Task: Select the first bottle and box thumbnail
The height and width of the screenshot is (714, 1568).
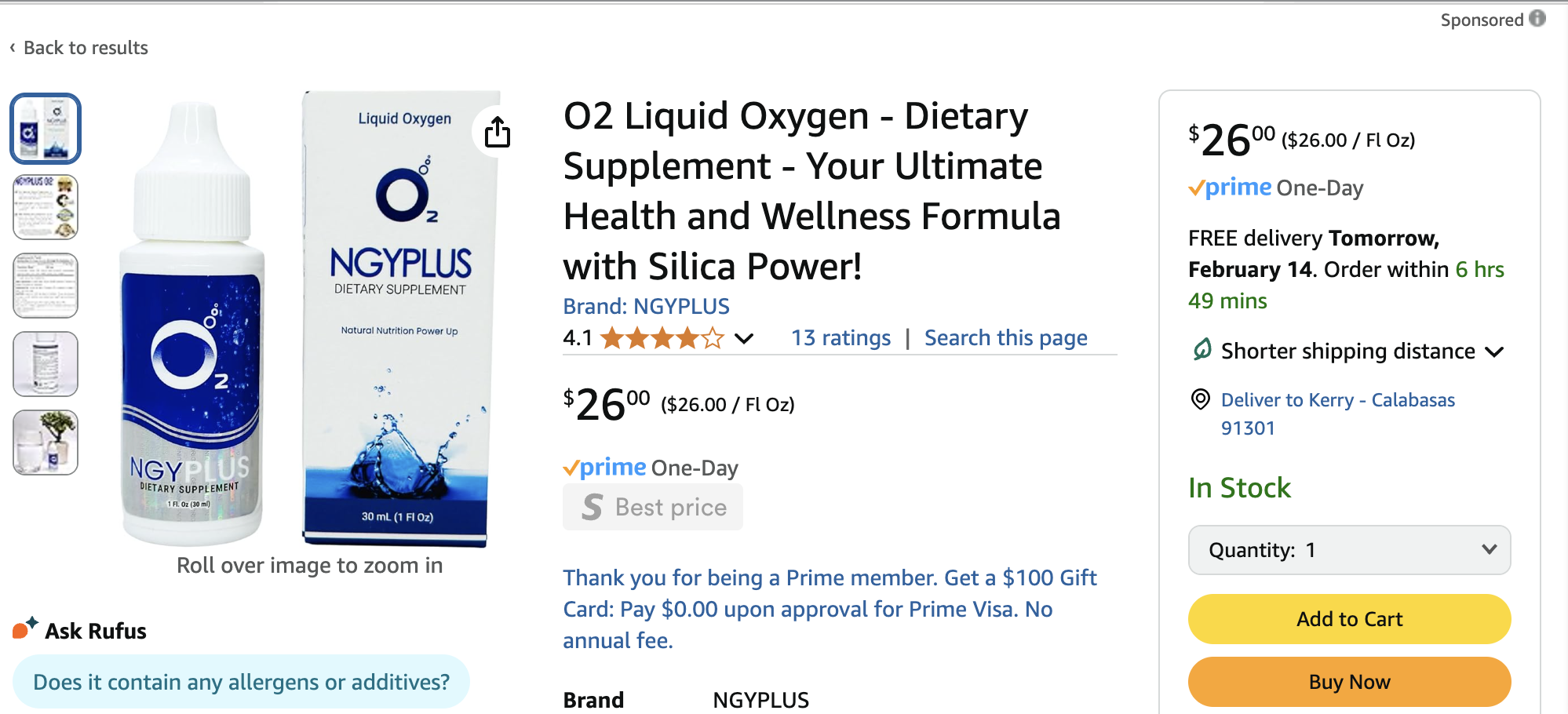Action: [46, 129]
